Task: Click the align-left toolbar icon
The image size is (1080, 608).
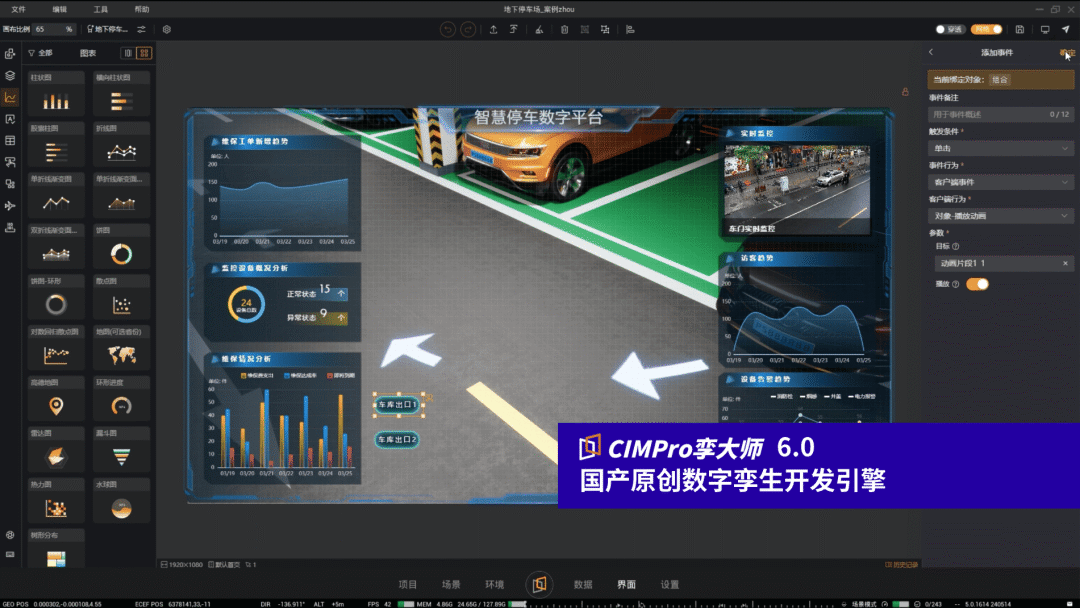Action: (x=630, y=30)
